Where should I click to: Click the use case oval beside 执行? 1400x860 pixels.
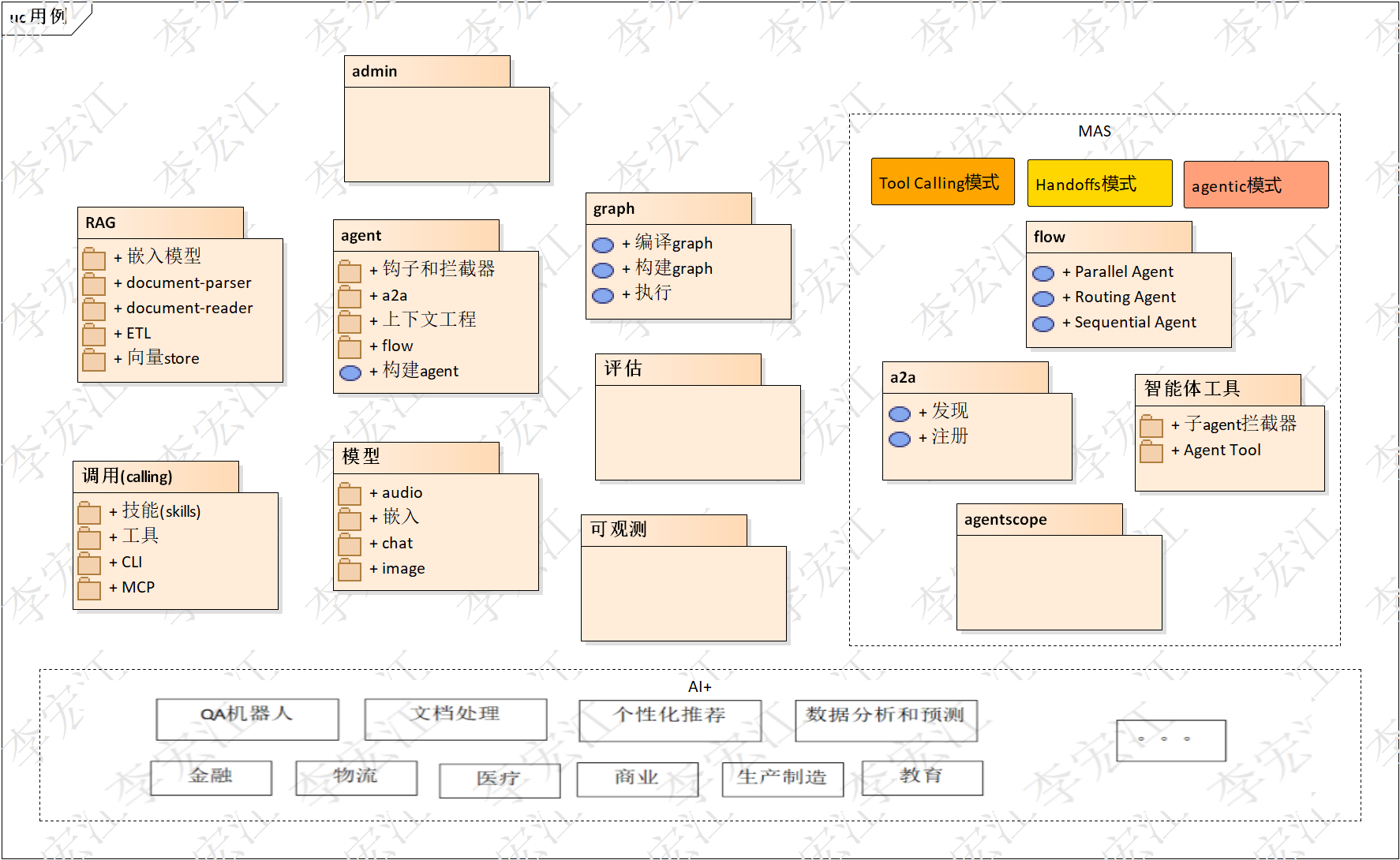(603, 295)
